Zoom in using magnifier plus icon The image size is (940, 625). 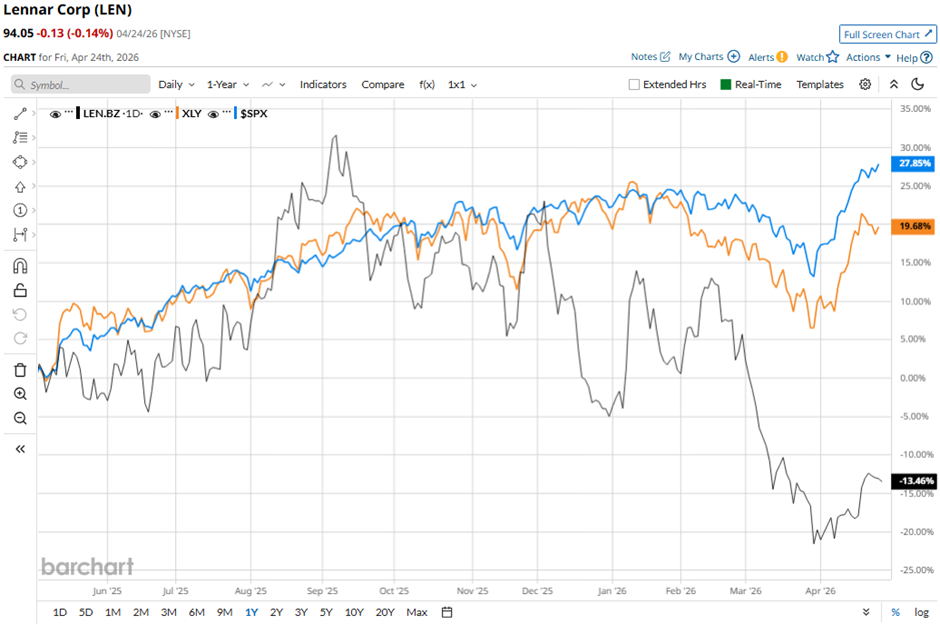pyautogui.click(x=20, y=394)
